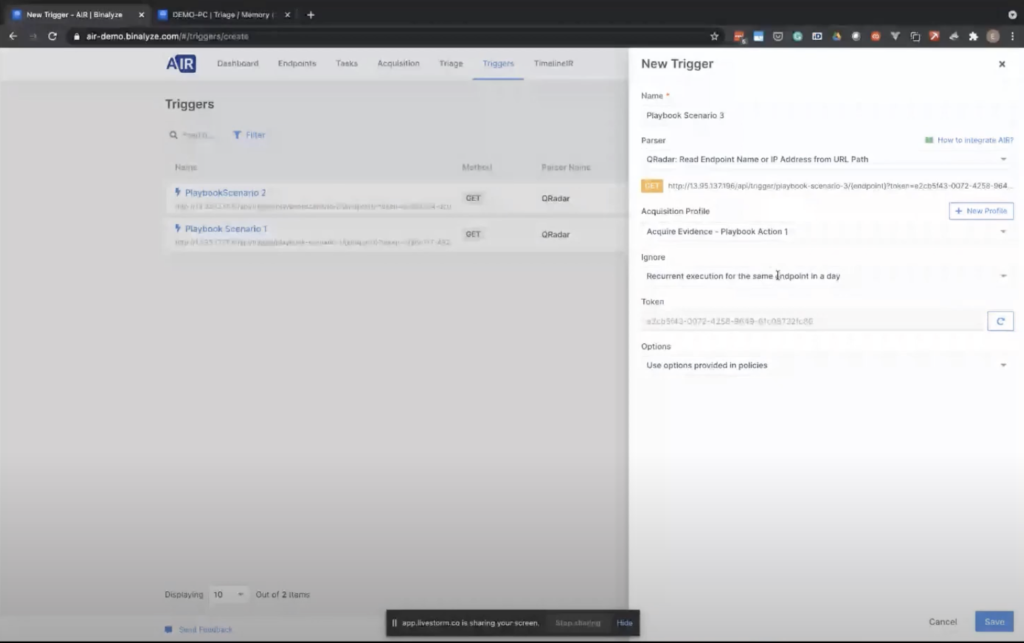
Task: Switch to the Acquisition tab
Action: 398,63
